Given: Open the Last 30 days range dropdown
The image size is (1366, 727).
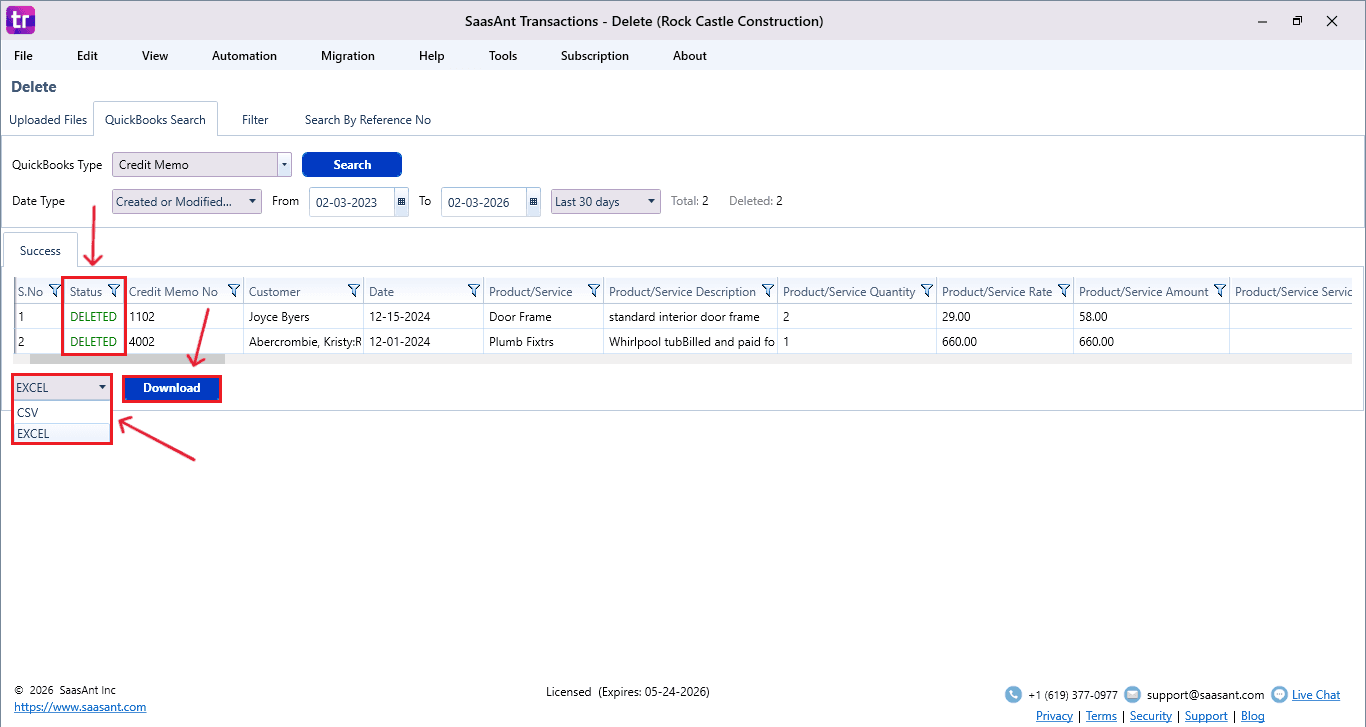Looking at the screenshot, I should point(606,202).
